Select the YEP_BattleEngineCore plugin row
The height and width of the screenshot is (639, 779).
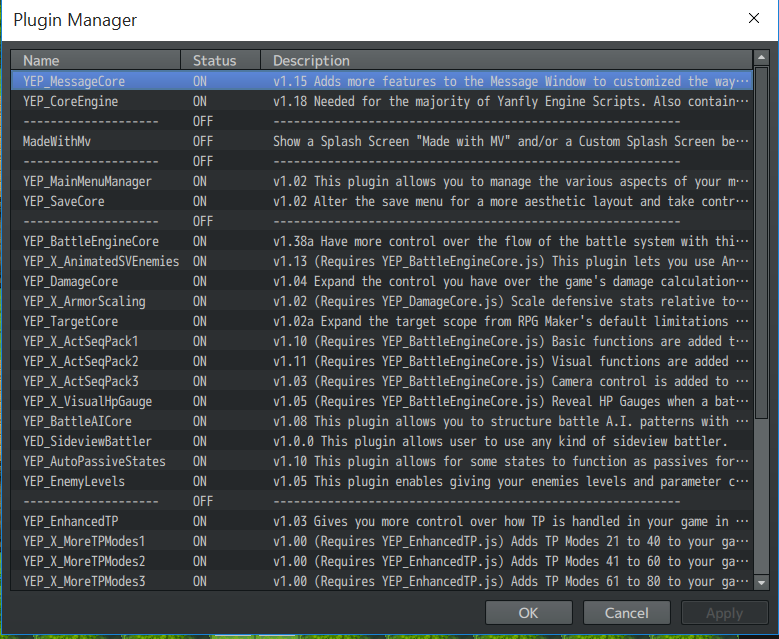coord(382,241)
